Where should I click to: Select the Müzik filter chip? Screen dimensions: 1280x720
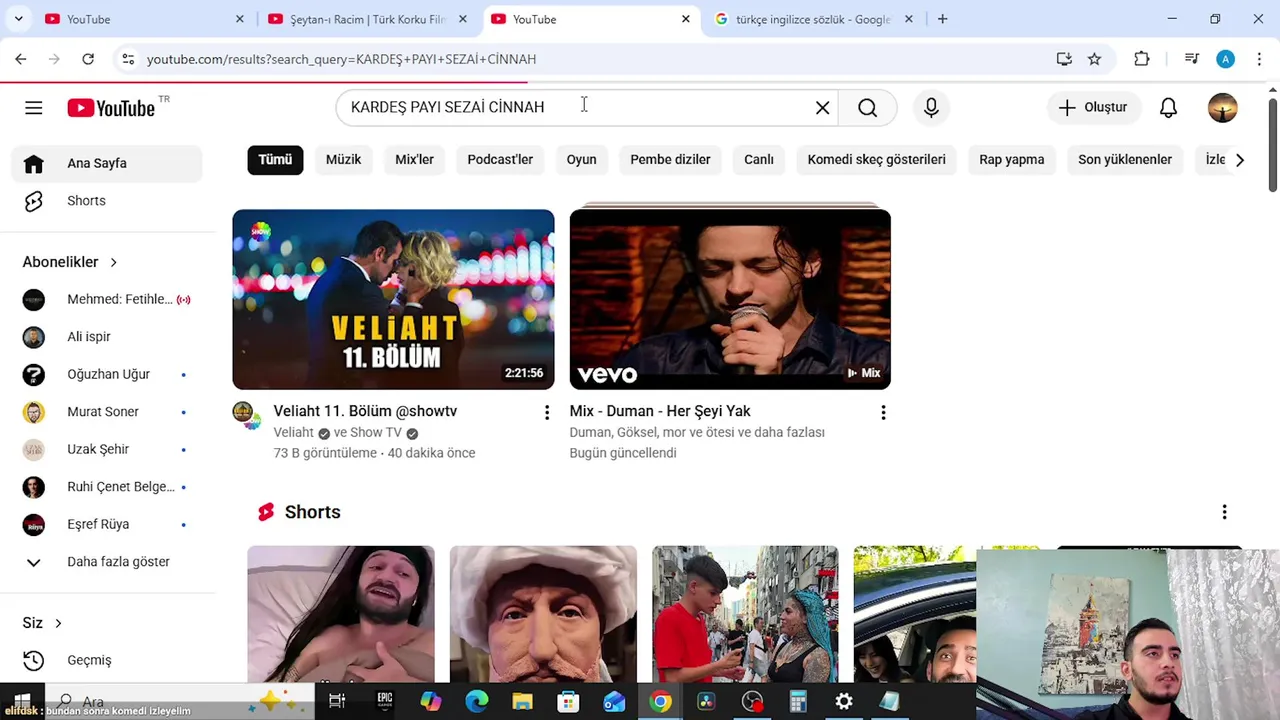pos(343,159)
